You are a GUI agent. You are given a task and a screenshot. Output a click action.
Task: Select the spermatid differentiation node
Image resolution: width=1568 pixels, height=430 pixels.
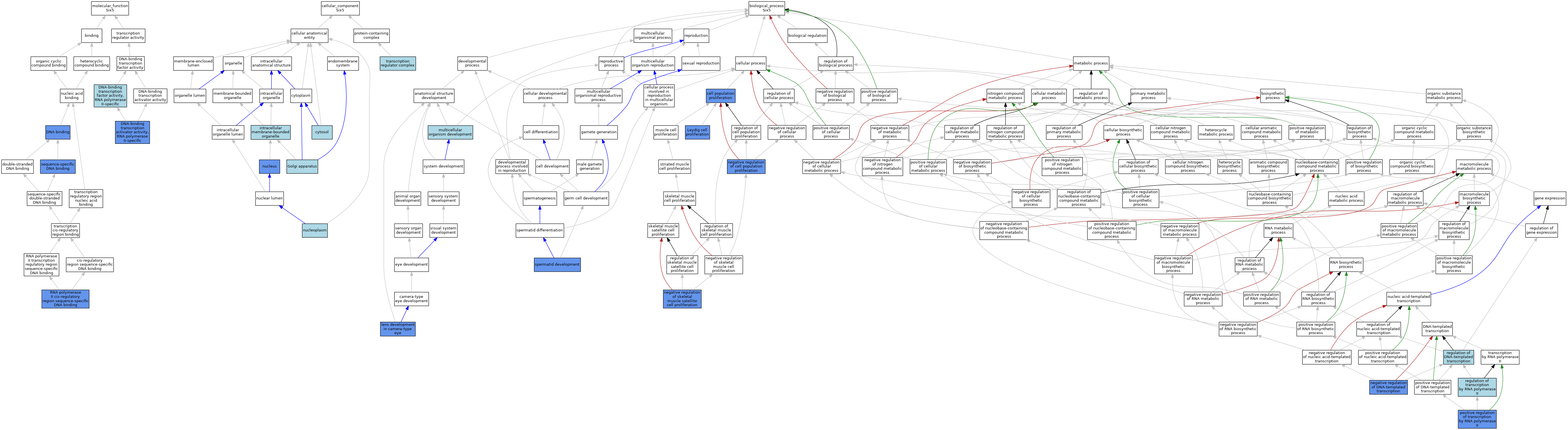click(x=540, y=231)
